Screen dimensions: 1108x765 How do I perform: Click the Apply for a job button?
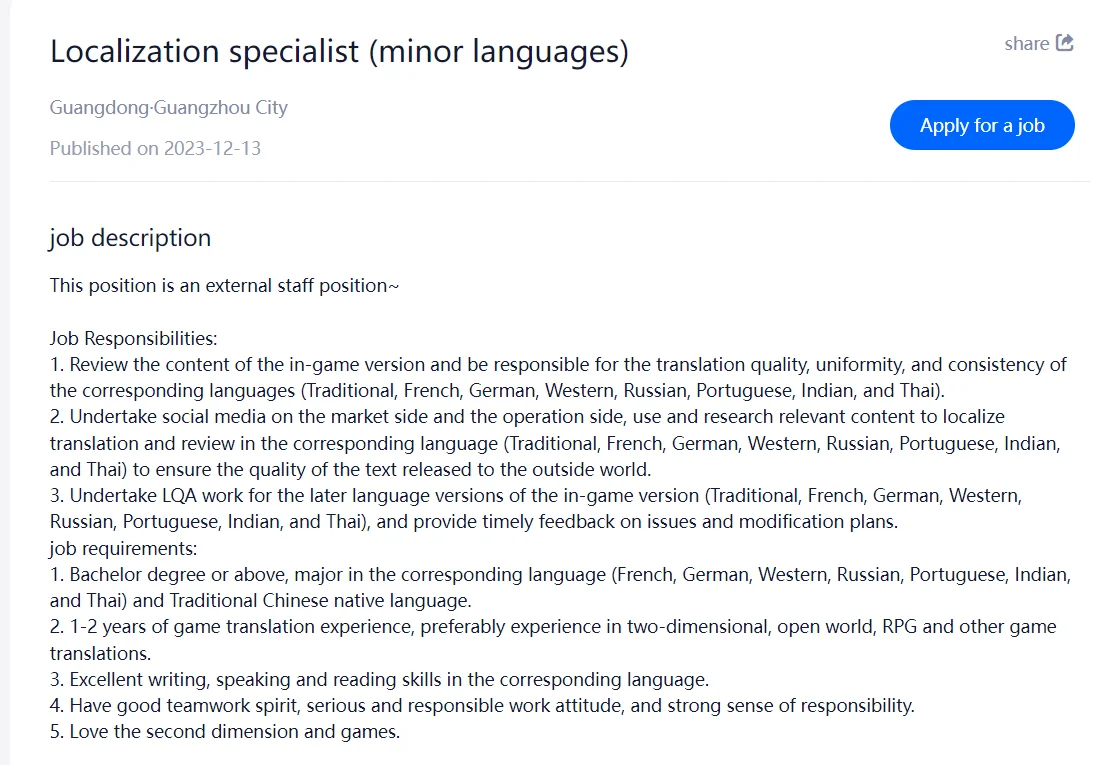click(x=982, y=125)
